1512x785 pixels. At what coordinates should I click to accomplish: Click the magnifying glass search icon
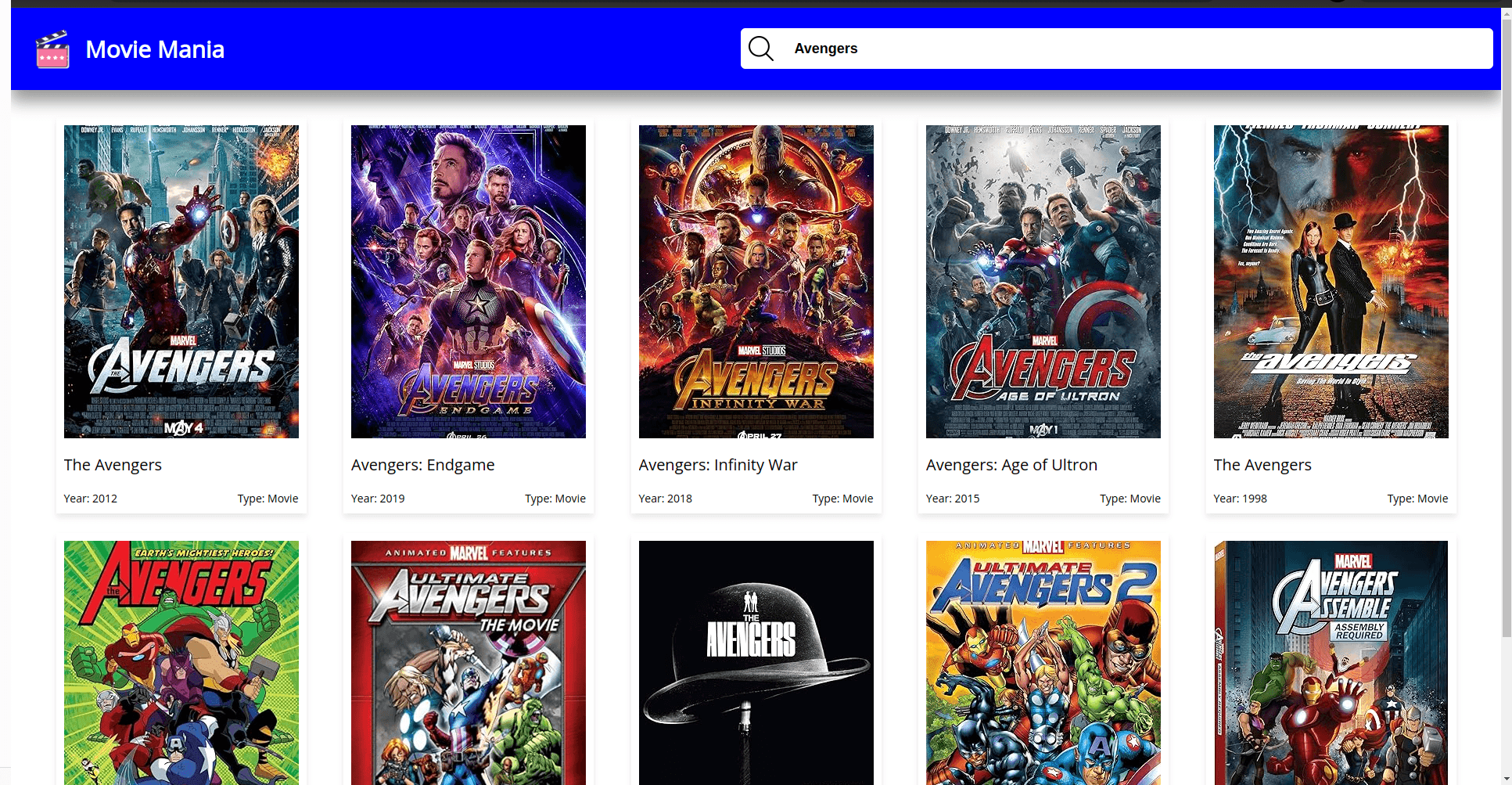click(x=760, y=49)
